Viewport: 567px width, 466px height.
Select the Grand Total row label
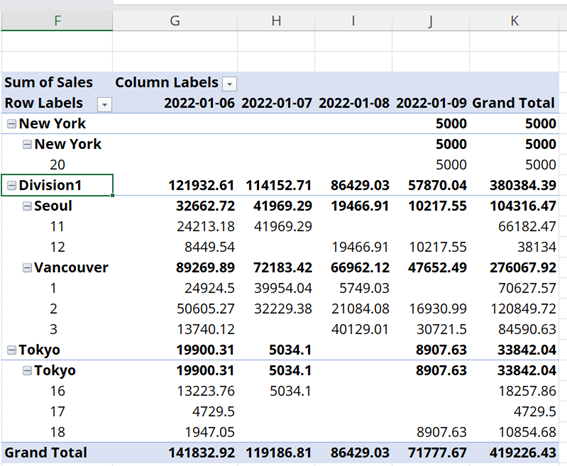tap(46, 453)
